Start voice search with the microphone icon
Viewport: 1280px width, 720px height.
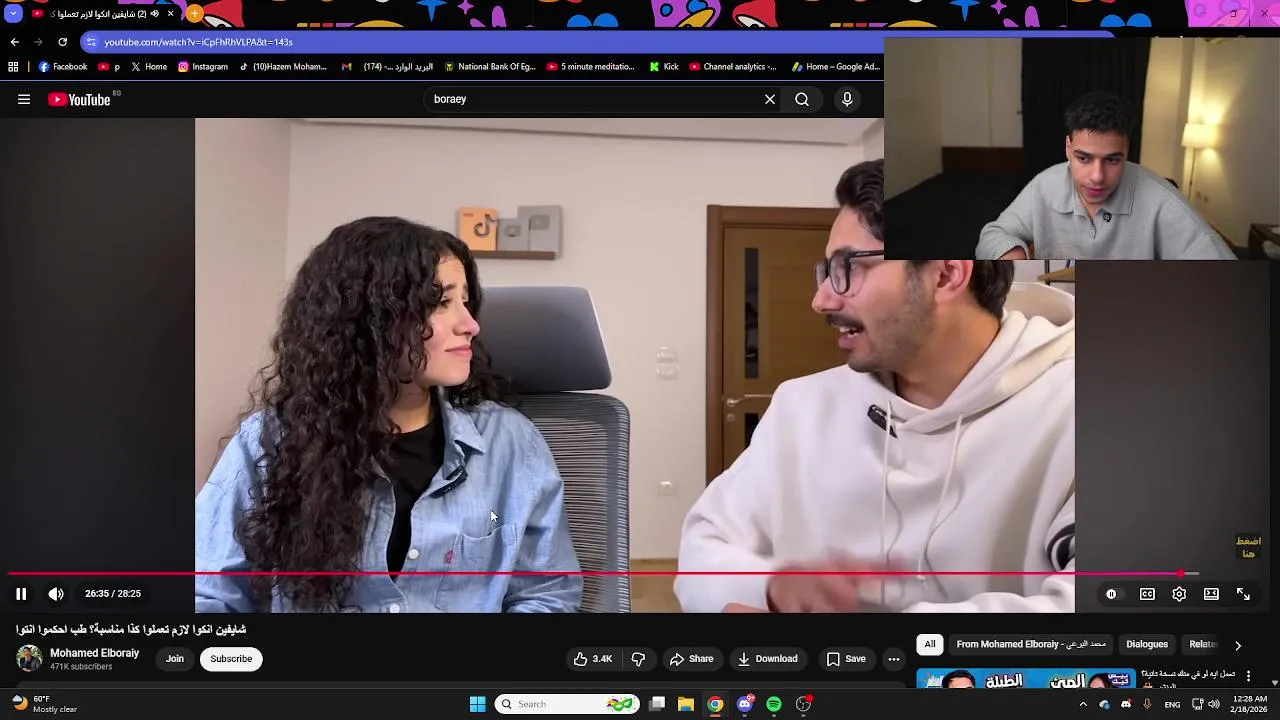[x=847, y=99]
